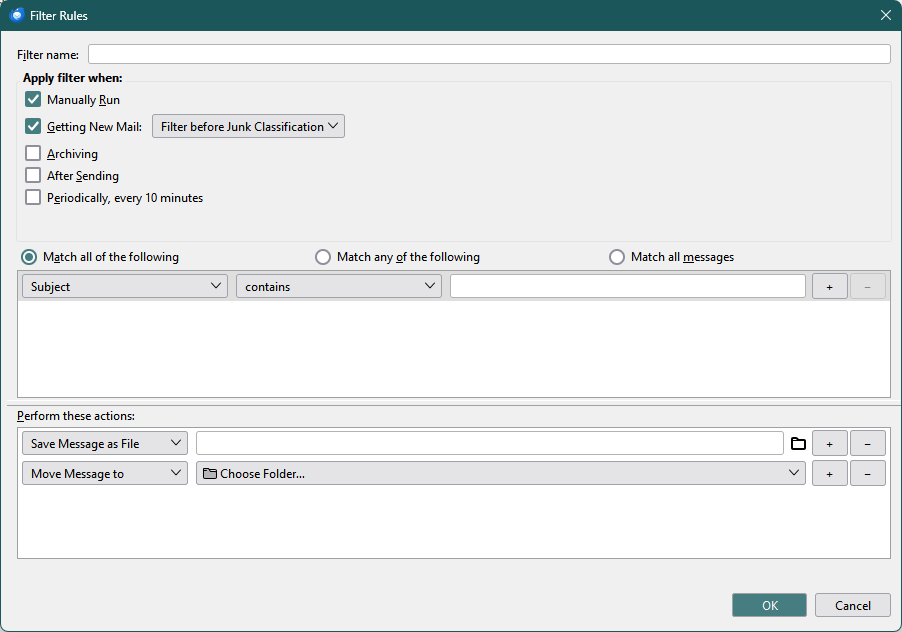Expand the Subject field dropdown

point(125,286)
